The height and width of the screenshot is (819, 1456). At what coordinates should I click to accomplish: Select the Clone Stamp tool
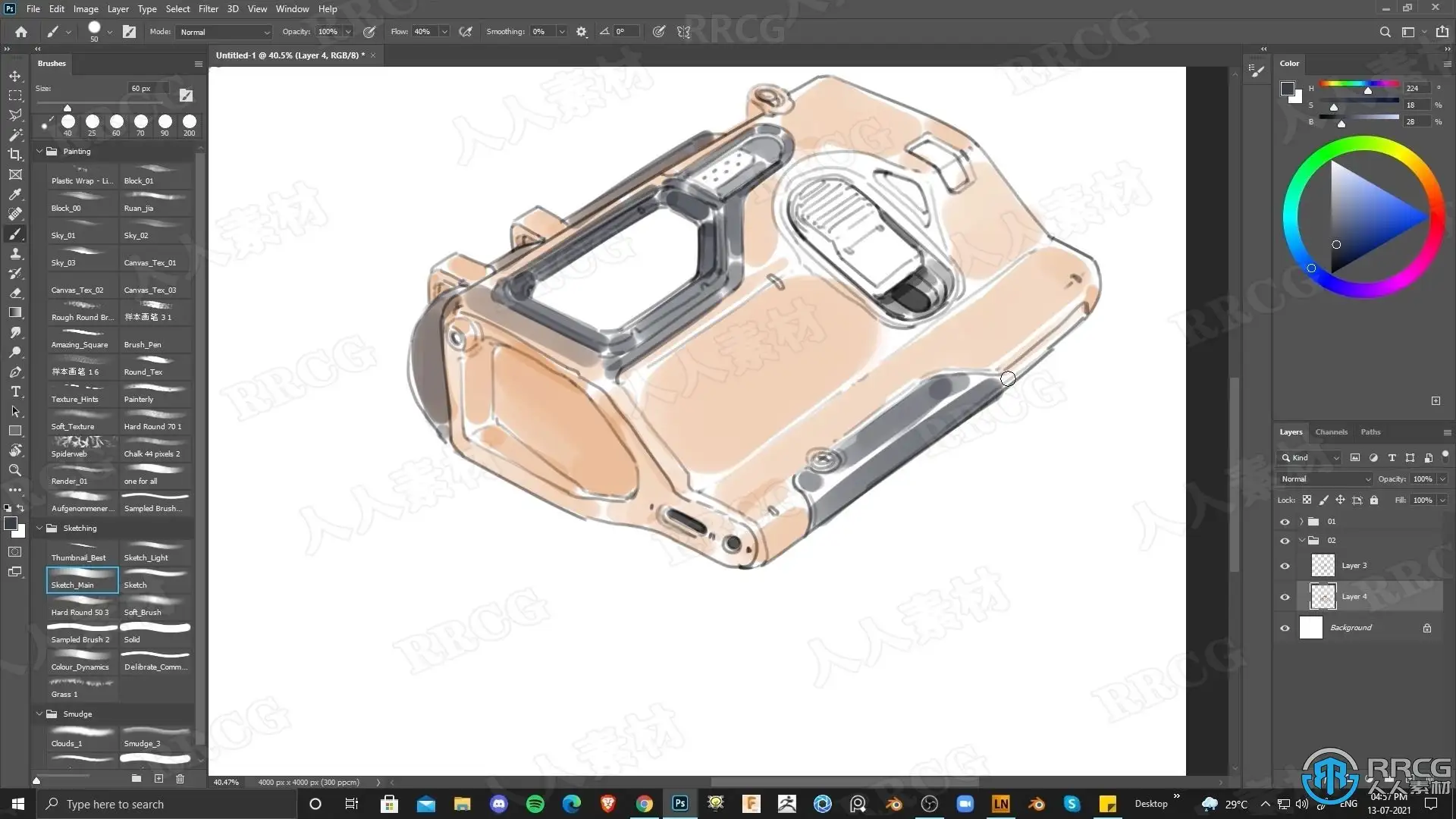(15, 253)
